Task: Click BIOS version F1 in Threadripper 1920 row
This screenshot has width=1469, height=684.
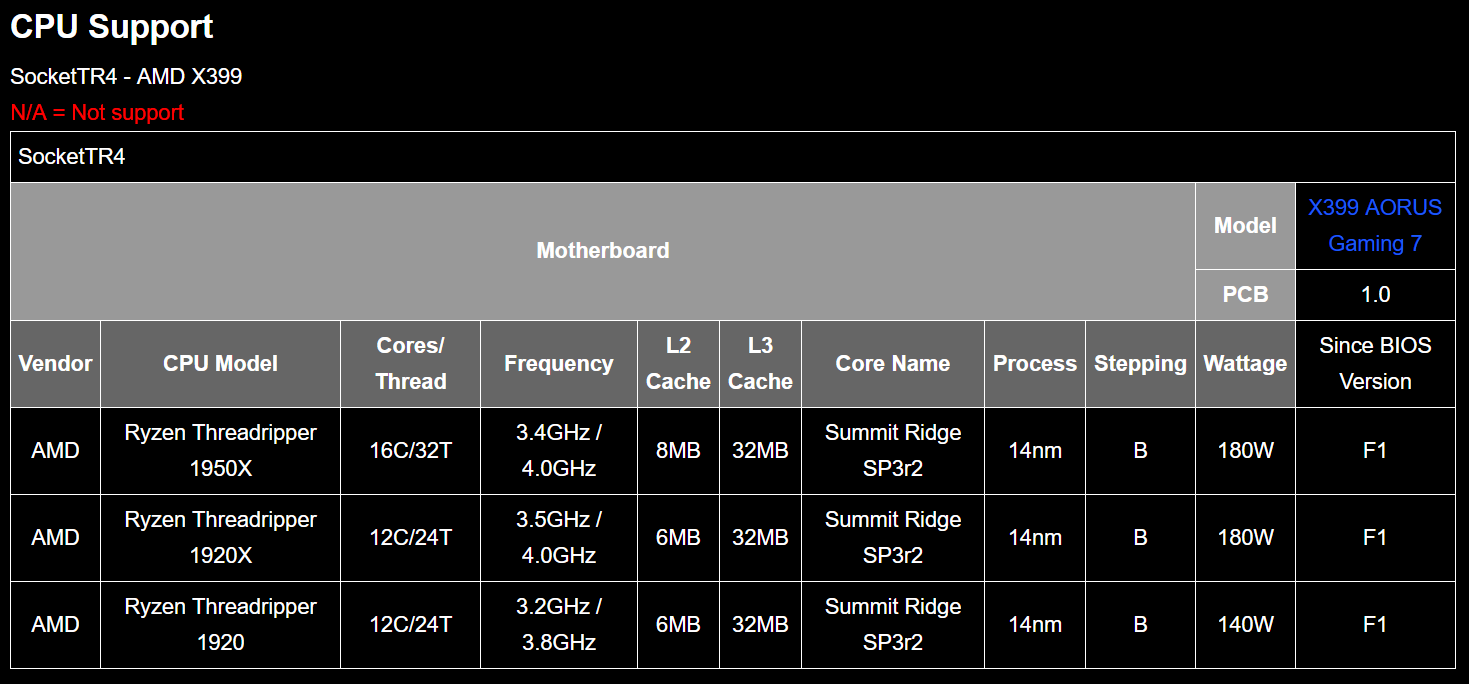Action: (1375, 625)
